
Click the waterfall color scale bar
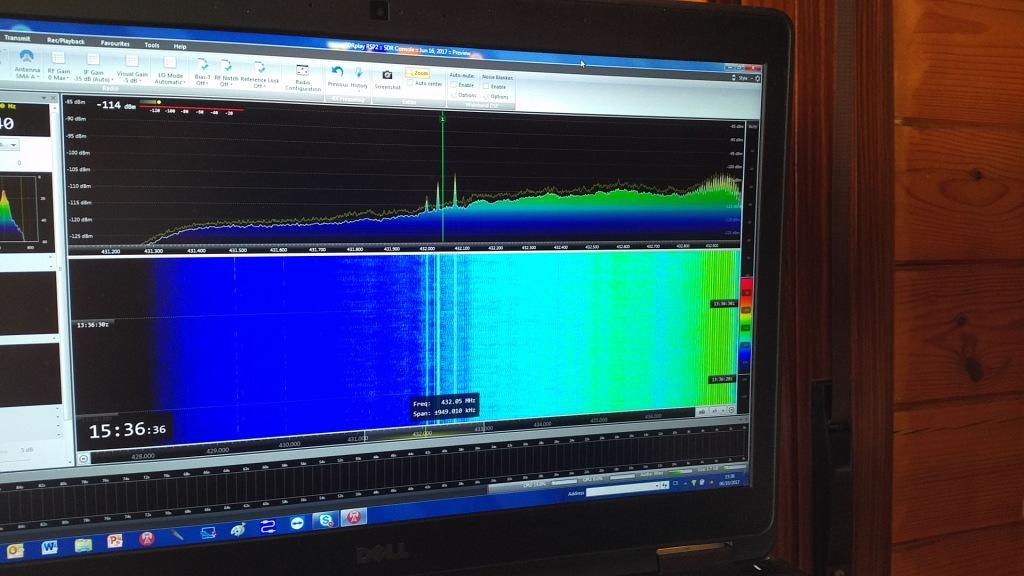746,327
